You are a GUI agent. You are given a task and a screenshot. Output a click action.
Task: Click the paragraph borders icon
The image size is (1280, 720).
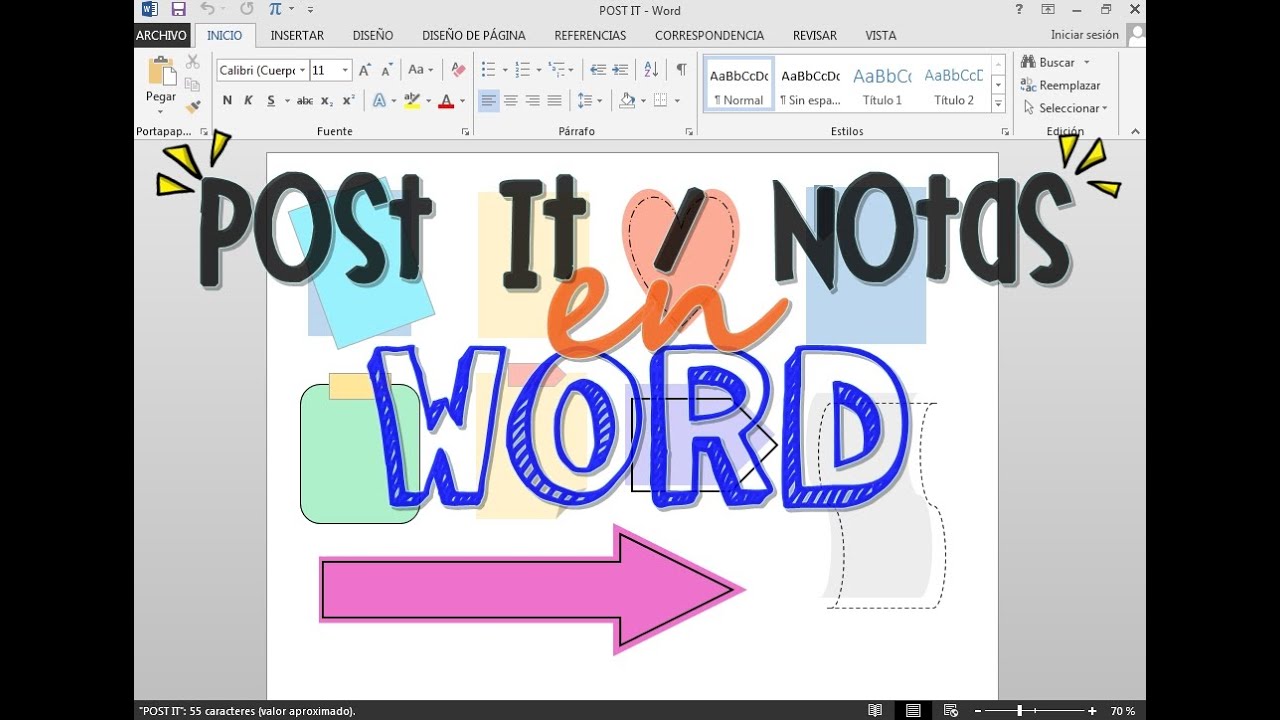click(660, 101)
